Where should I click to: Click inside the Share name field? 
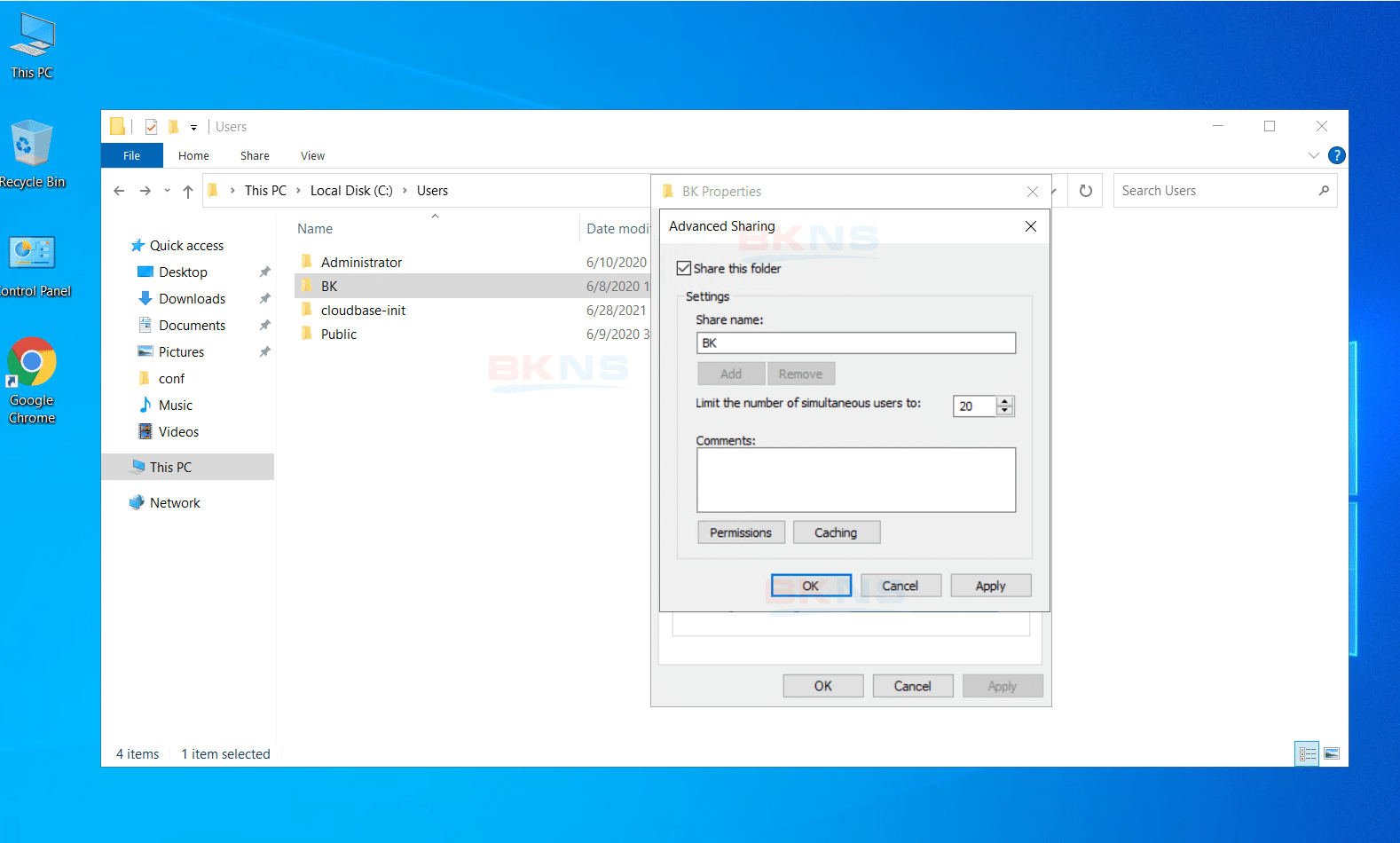(855, 343)
